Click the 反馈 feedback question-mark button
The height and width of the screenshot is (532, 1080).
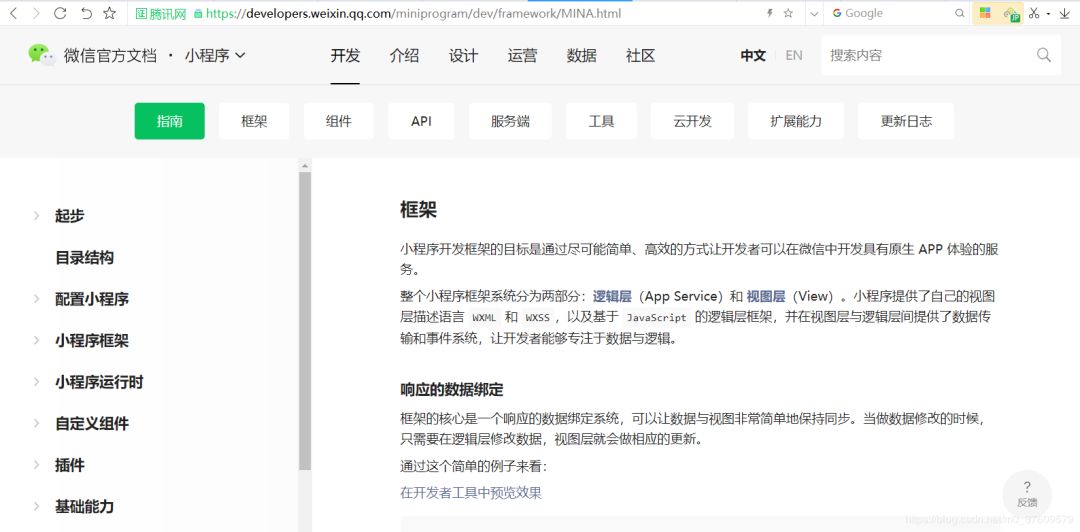coord(1027,493)
